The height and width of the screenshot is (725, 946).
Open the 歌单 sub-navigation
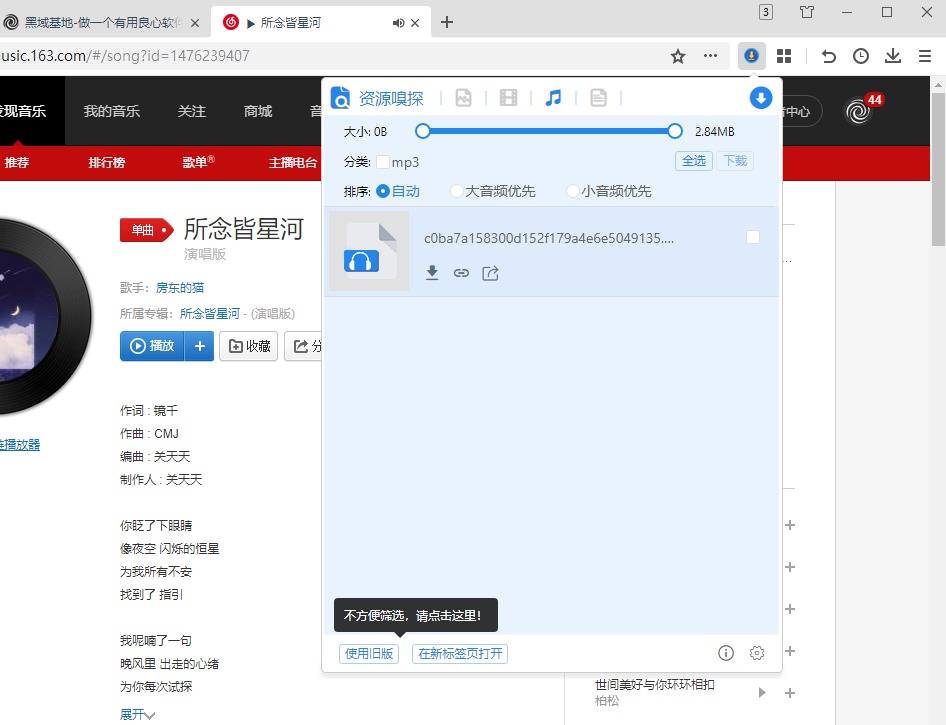[x=198, y=162]
